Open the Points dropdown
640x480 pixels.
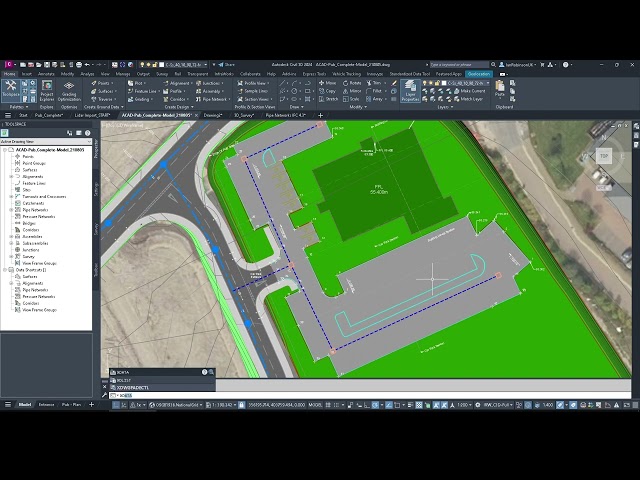[x=101, y=83]
